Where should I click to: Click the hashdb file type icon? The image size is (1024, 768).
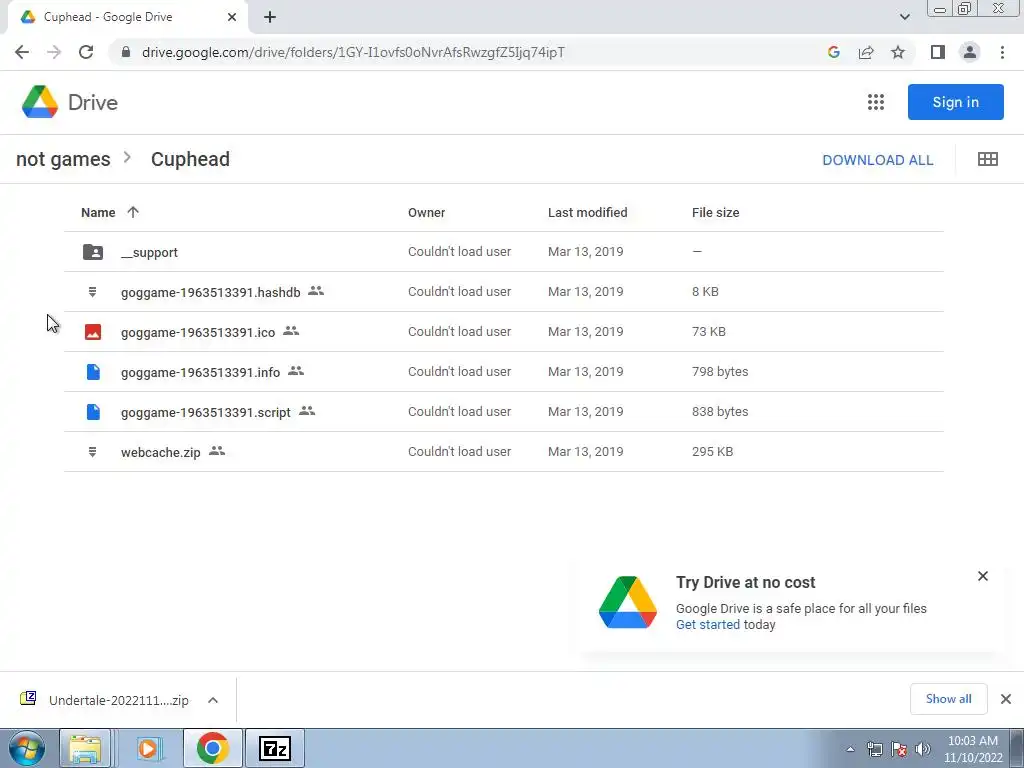tap(93, 292)
